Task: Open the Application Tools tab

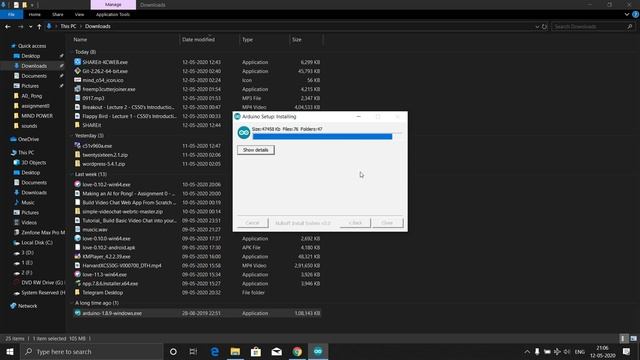Action: (113, 14)
